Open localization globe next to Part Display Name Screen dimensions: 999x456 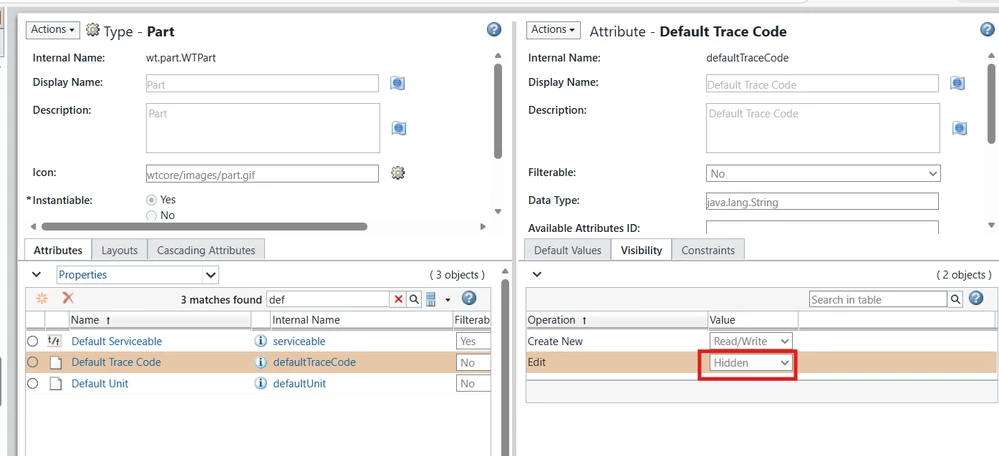(x=398, y=83)
